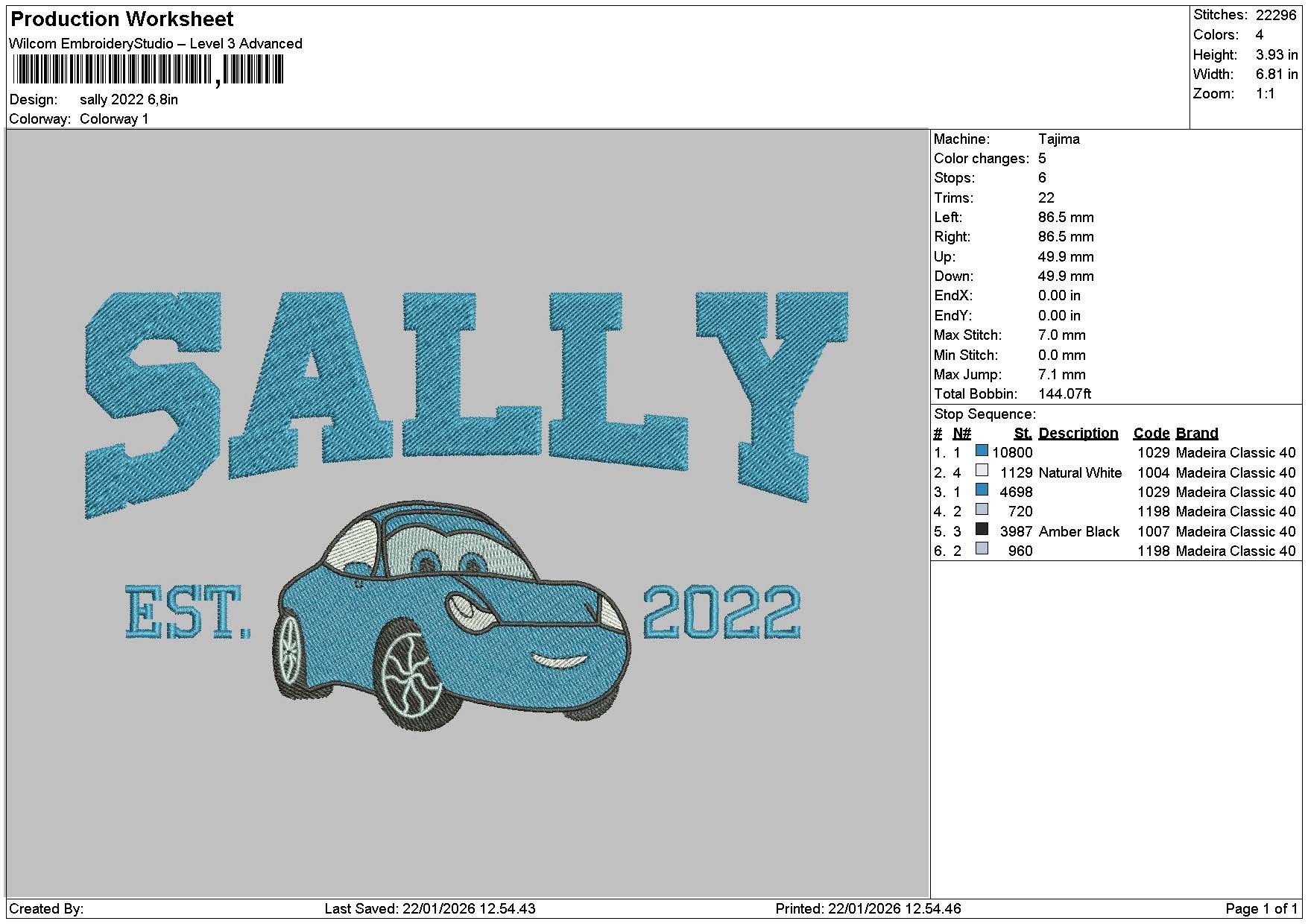Click the barcode under the worksheet title
Screen dimensions: 1308x924
148,71
